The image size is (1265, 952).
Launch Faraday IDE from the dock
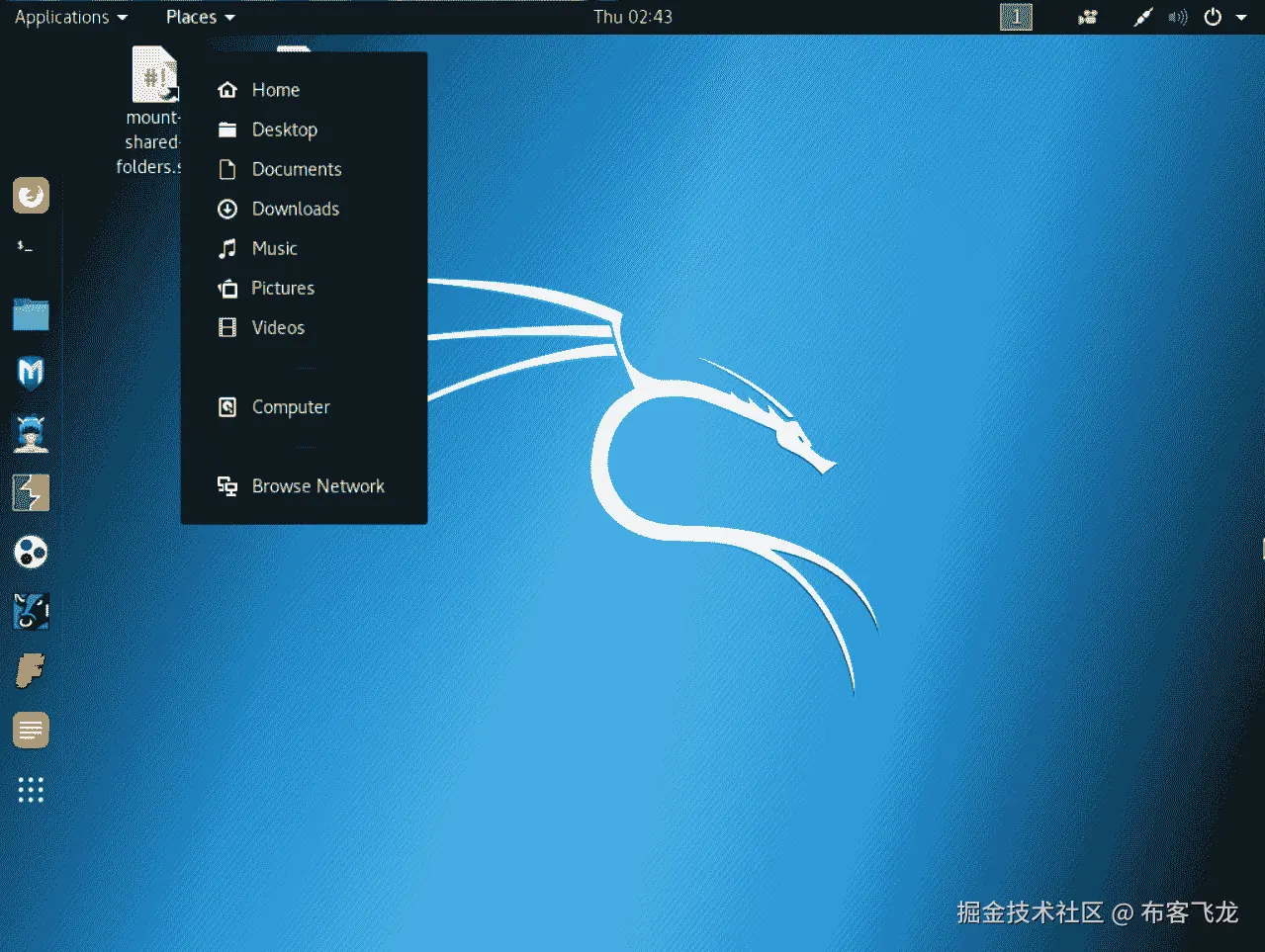pyautogui.click(x=31, y=670)
